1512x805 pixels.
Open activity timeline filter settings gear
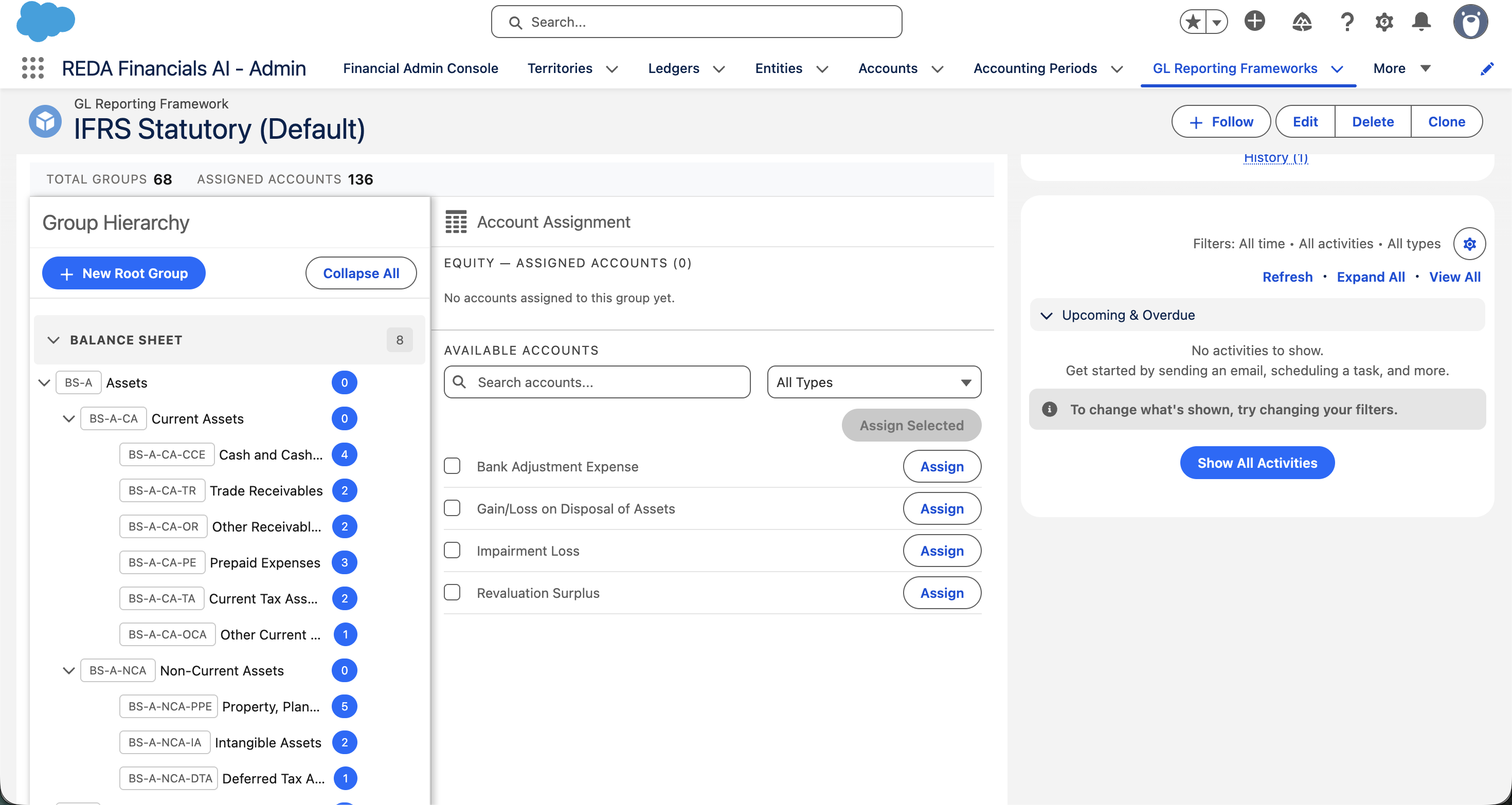point(1469,244)
